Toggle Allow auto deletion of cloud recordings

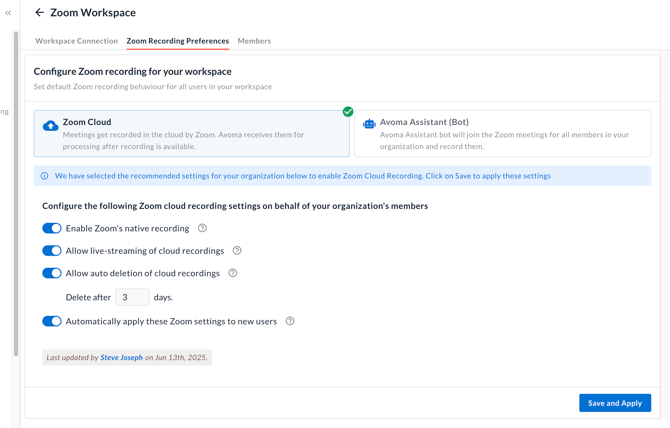(x=52, y=273)
